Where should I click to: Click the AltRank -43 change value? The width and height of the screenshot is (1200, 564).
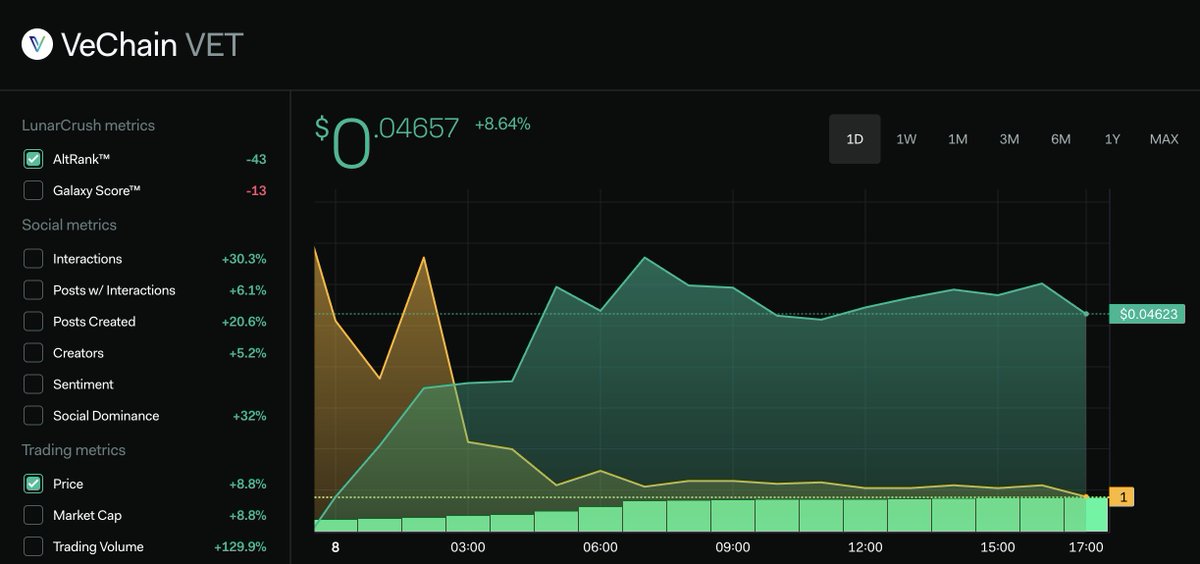(256, 159)
